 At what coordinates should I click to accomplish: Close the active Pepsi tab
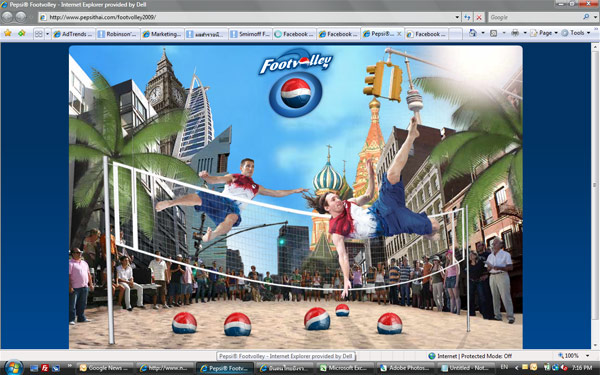[399, 34]
